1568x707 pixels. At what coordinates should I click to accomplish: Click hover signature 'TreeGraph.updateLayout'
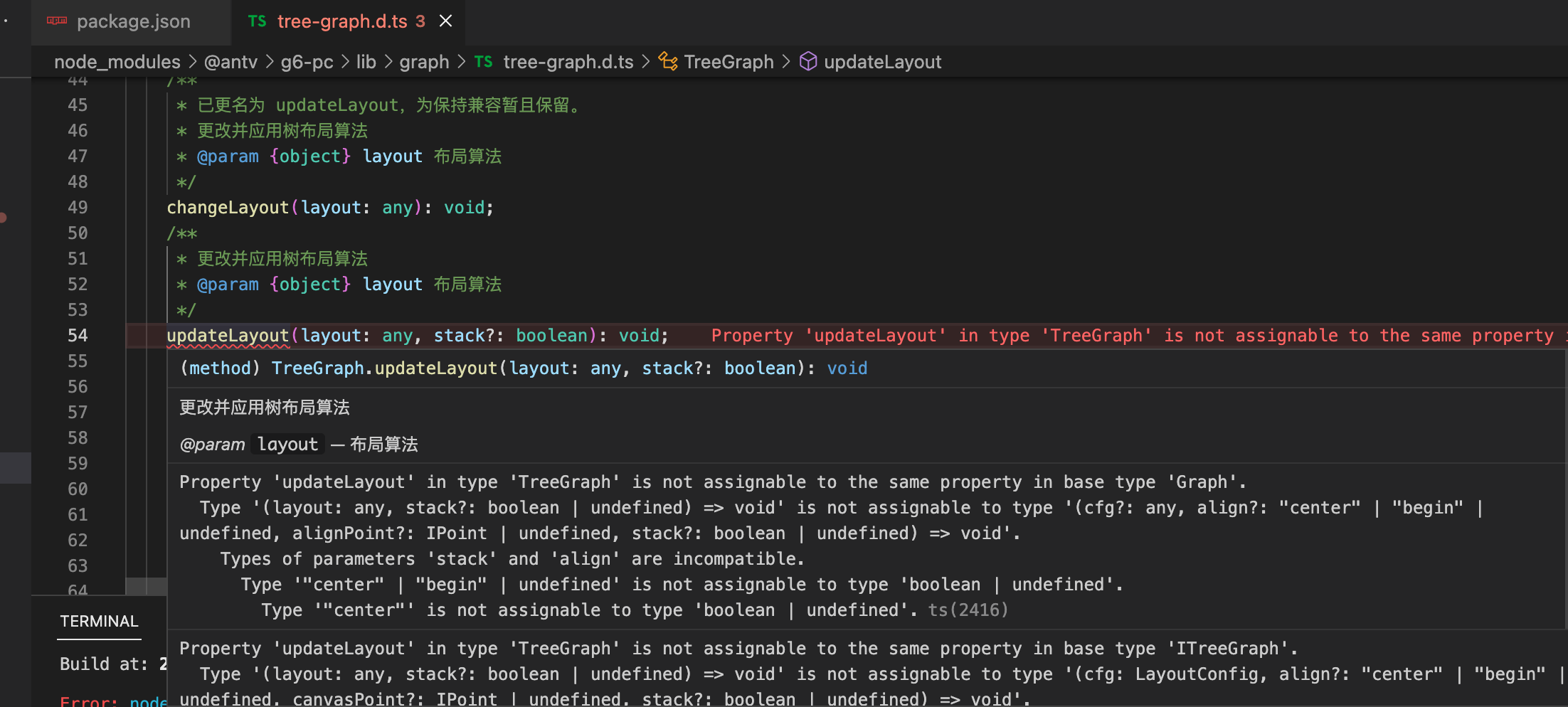tap(384, 368)
